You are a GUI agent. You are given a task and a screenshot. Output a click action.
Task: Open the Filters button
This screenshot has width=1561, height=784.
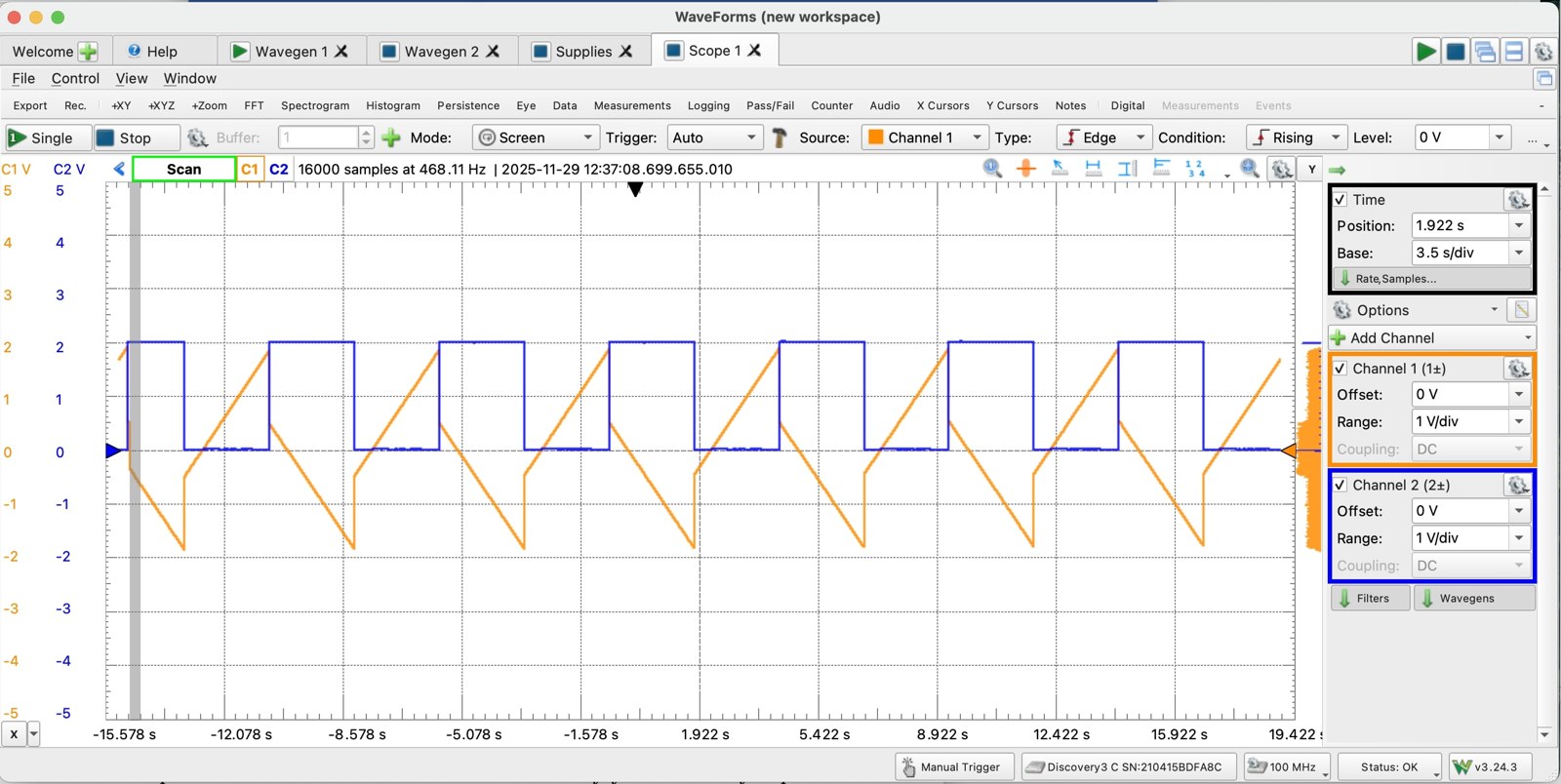[1370, 599]
